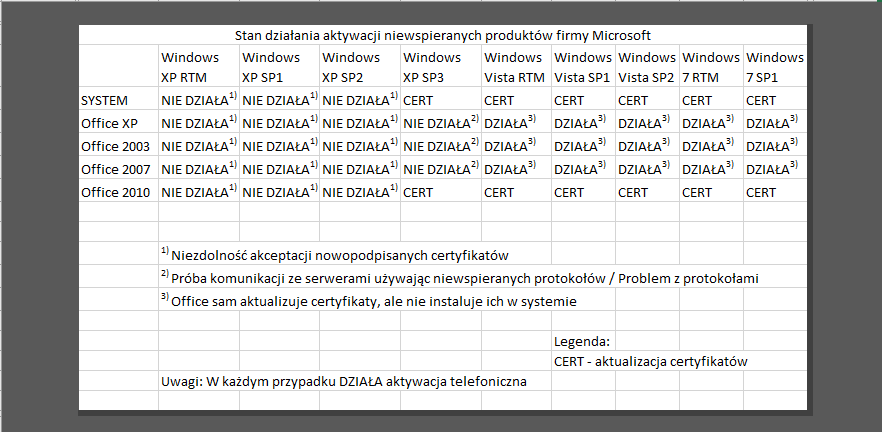Click Office 2003 cell under Windows Vista SP1
The height and width of the screenshot is (432, 882).
(583, 146)
